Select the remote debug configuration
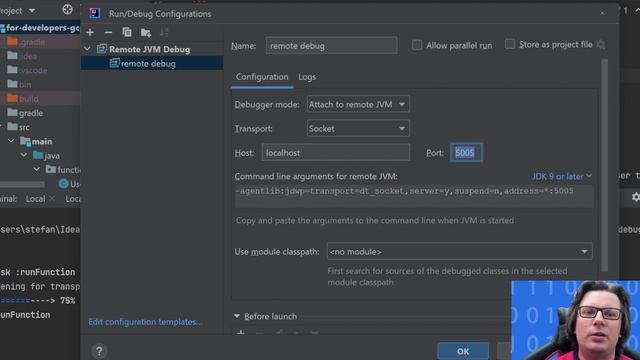640x360 pixels. (x=152, y=64)
